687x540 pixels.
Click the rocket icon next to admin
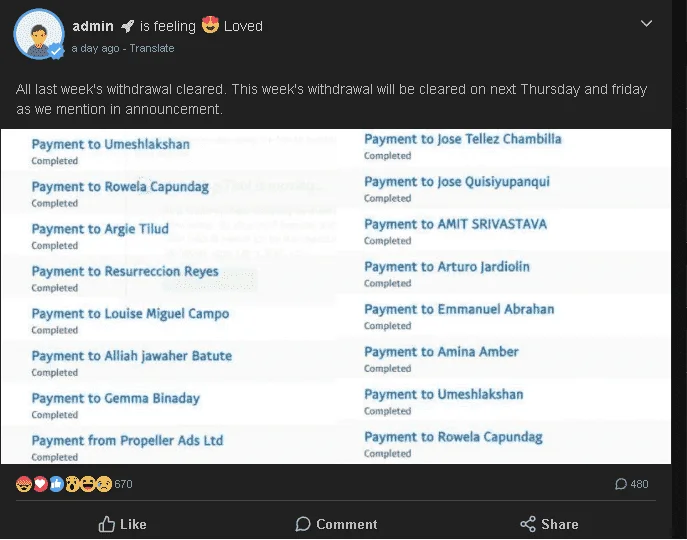tap(127, 26)
